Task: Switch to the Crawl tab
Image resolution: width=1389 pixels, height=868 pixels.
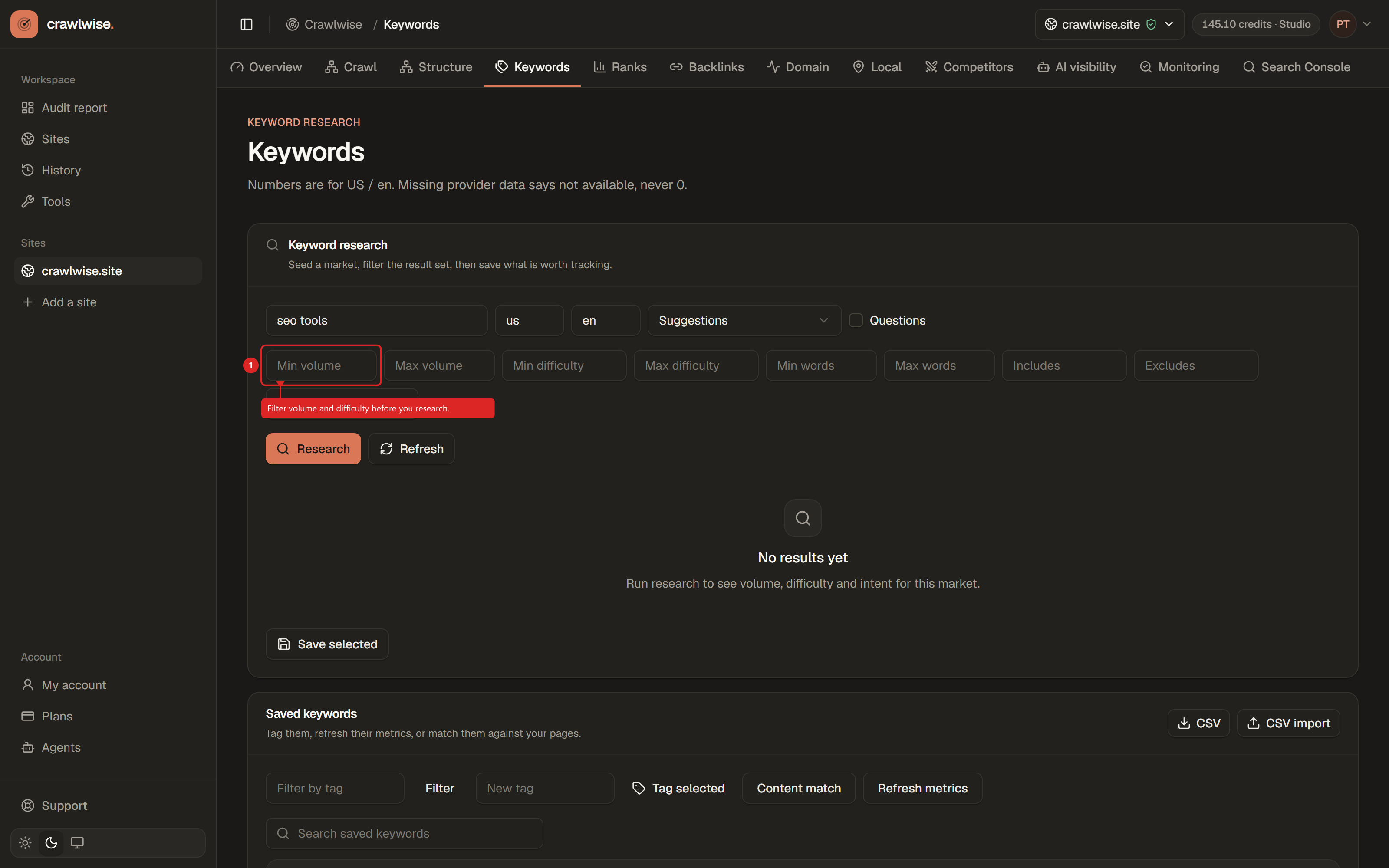Action: pyautogui.click(x=351, y=67)
